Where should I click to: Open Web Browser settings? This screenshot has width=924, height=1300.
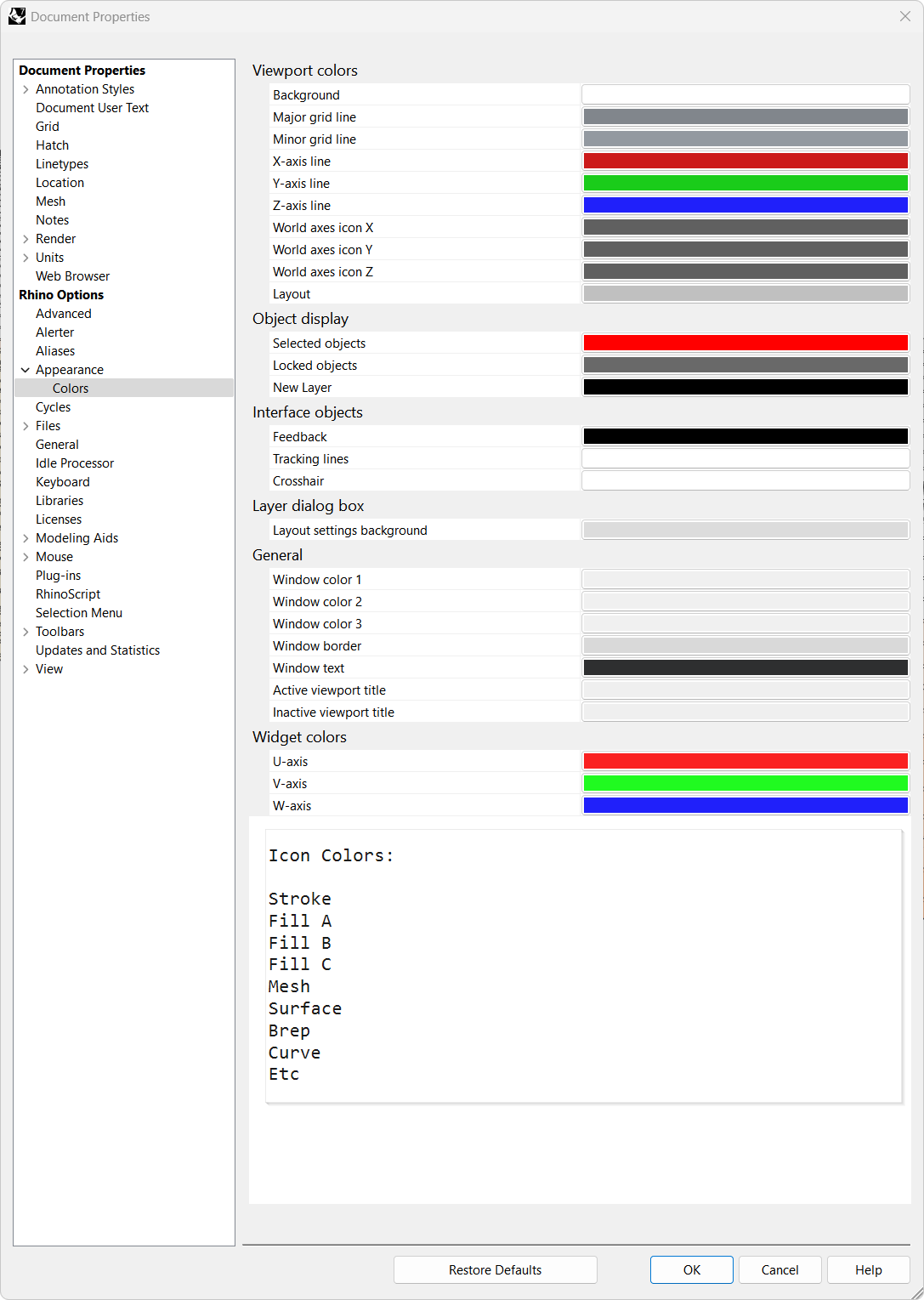click(x=72, y=276)
